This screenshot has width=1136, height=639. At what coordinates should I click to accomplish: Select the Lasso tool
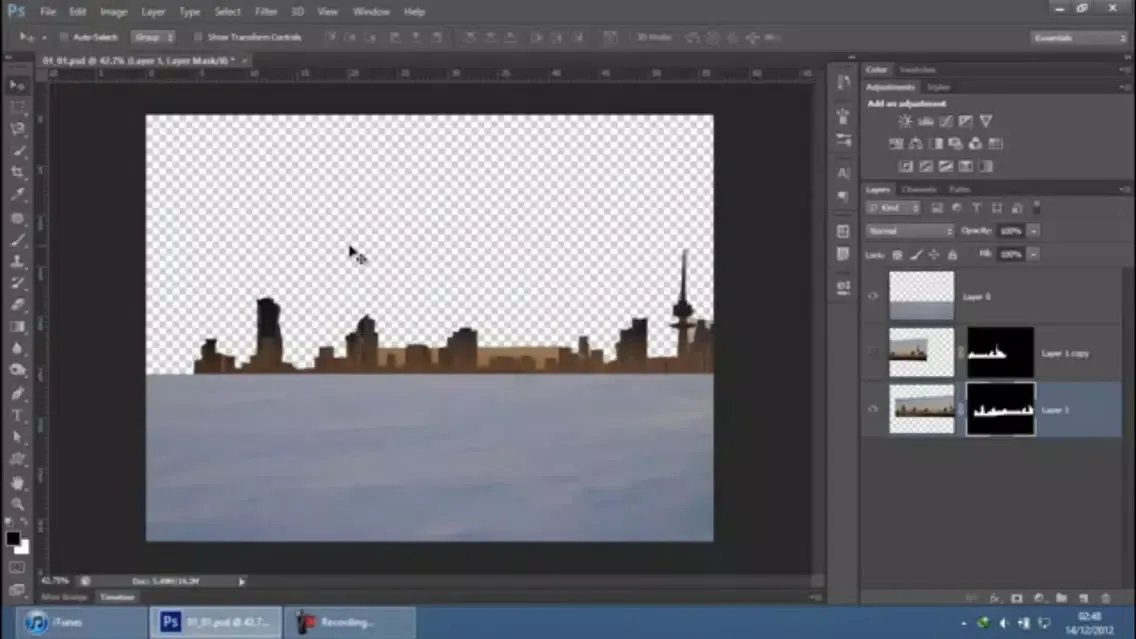[17, 129]
